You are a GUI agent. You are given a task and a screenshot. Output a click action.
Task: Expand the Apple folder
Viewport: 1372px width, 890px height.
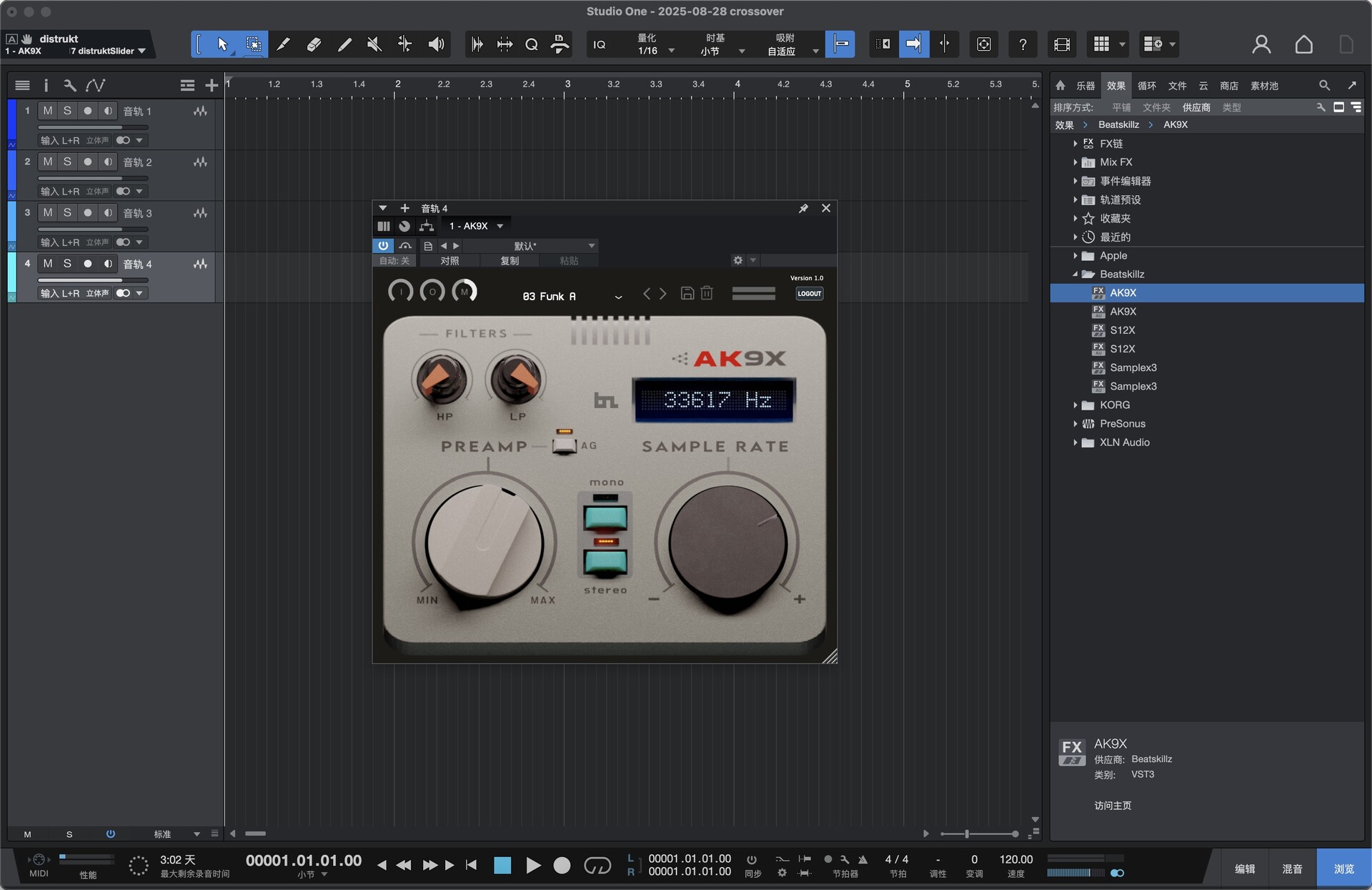pos(1075,255)
